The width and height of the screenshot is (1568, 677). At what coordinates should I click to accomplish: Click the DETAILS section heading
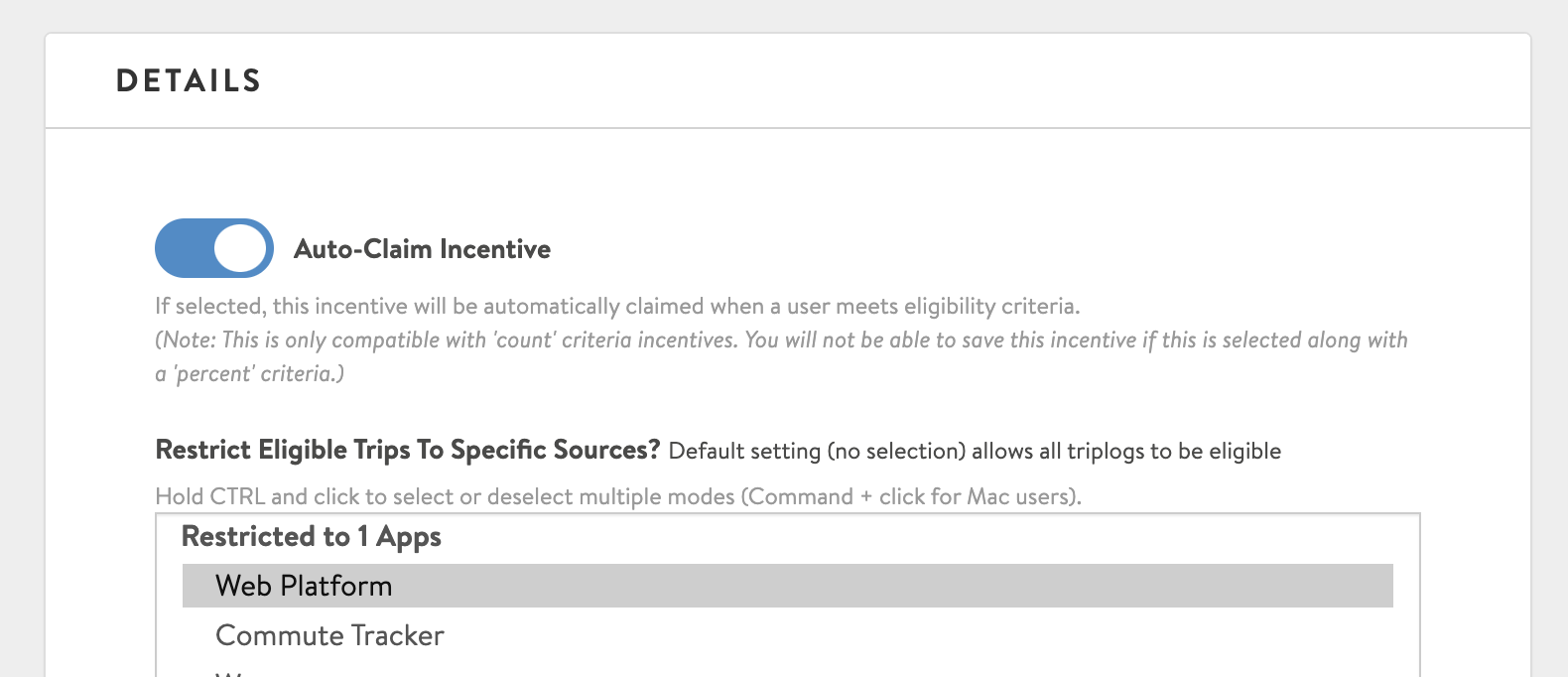point(189,81)
